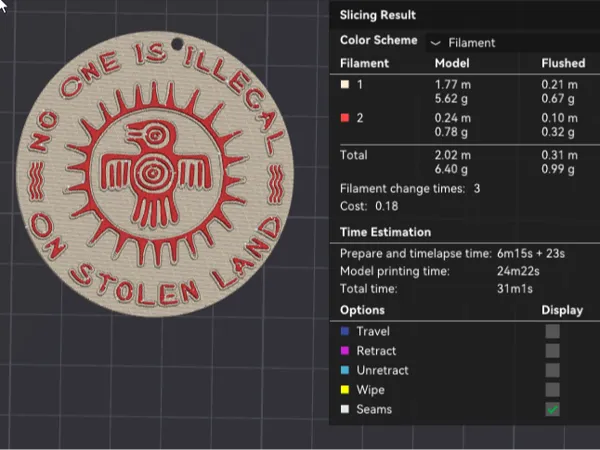
Task: Click the yellow Wipe color swatch
Action: coord(345,390)
